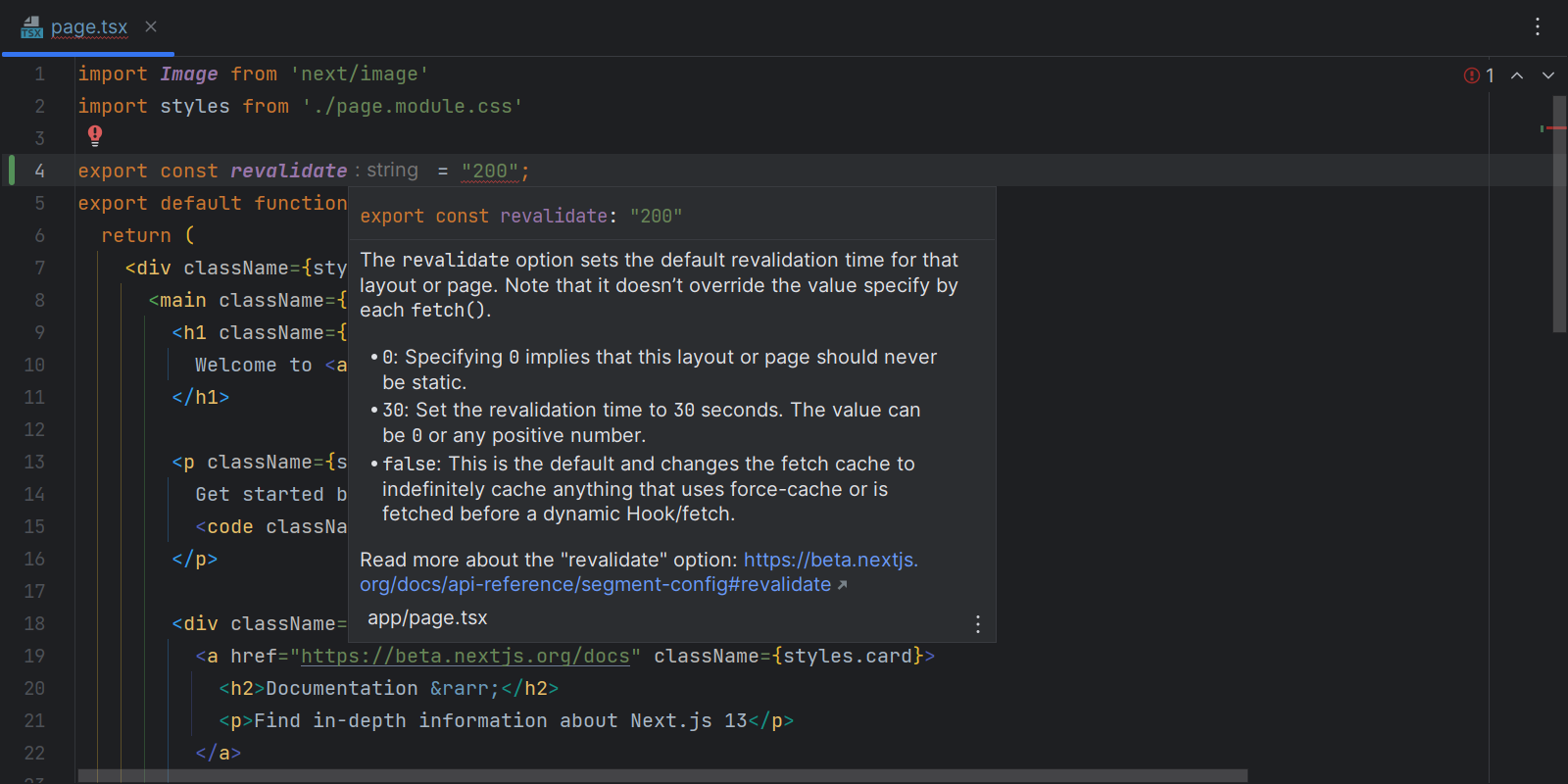This screenshot has height=784, width=1568.
Task: Click the href URL on line 19
Action: point(465,656)
